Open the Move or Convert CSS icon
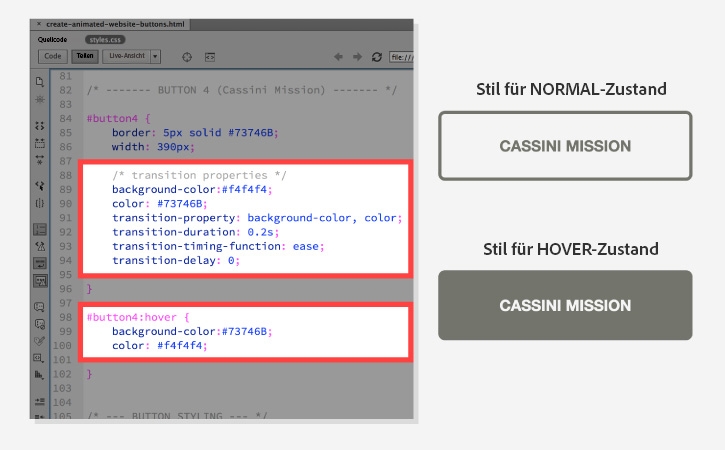 coord(40,375)
